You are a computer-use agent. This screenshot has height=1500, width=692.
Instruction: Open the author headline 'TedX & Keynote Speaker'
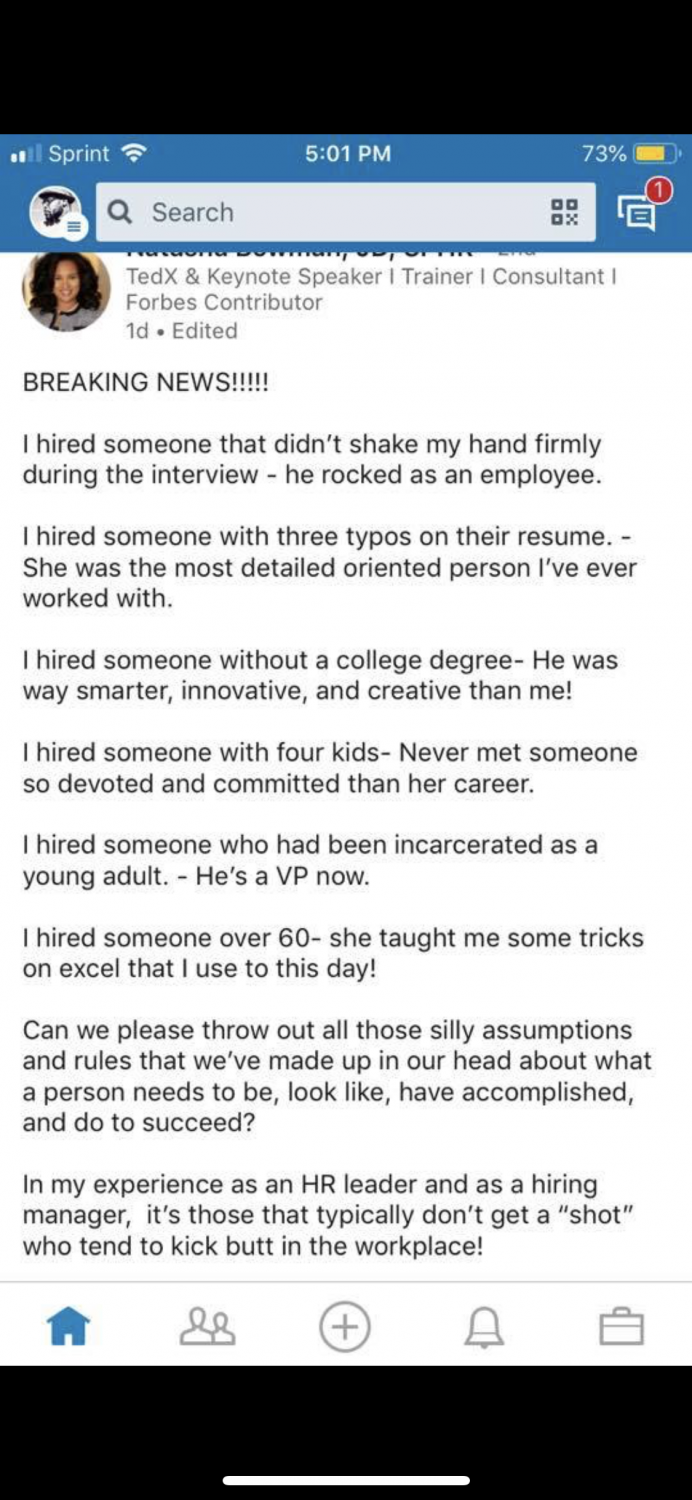pyautogui.click(x=371, y=289)
